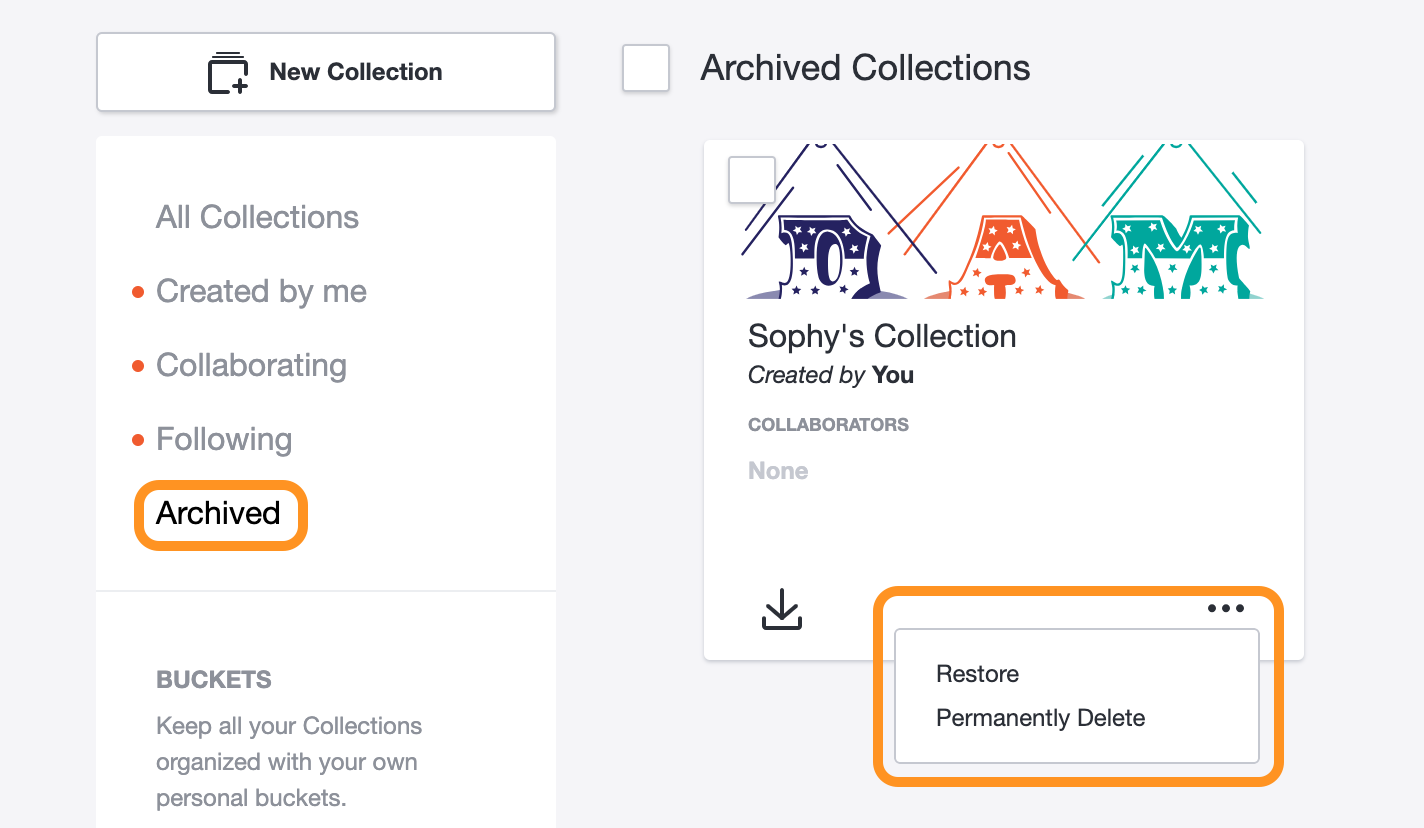Click the Archived Collections heading
1424x828 pixels.
coord(865,68)
